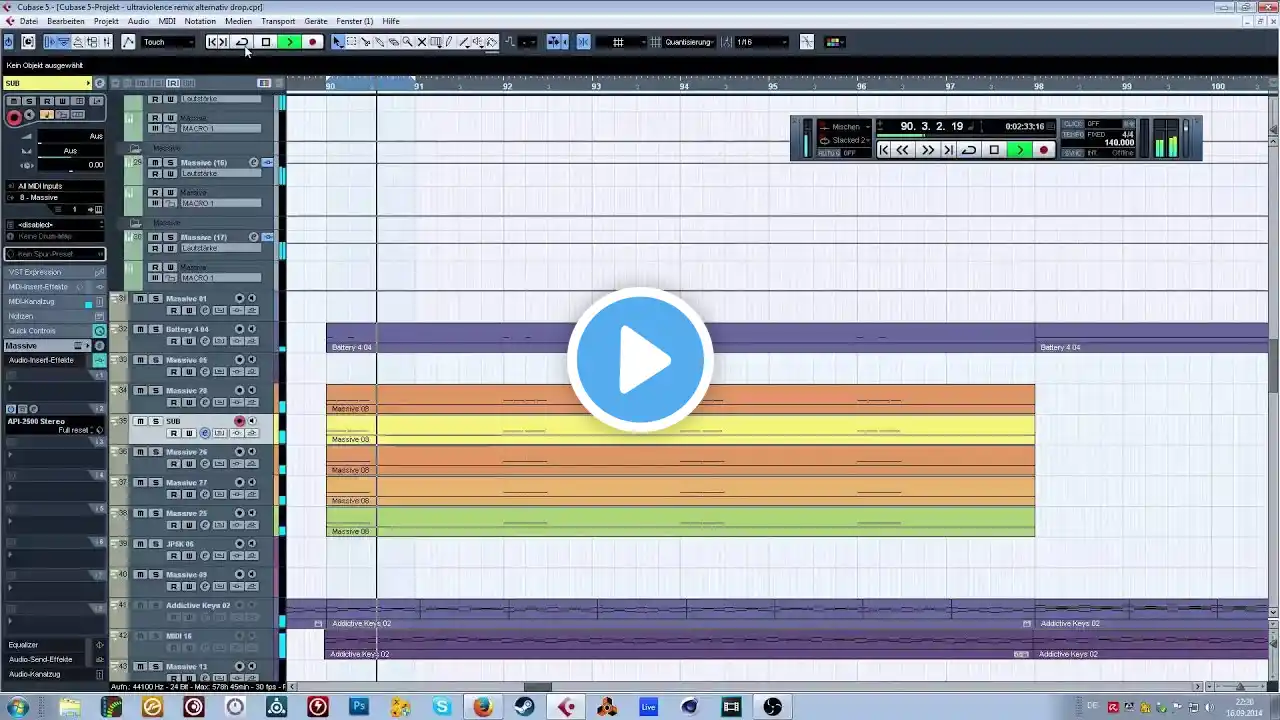Open the Kein Spur-Preset track preset field
This screenshot has width=1280, height=720.
click(55, 254)
